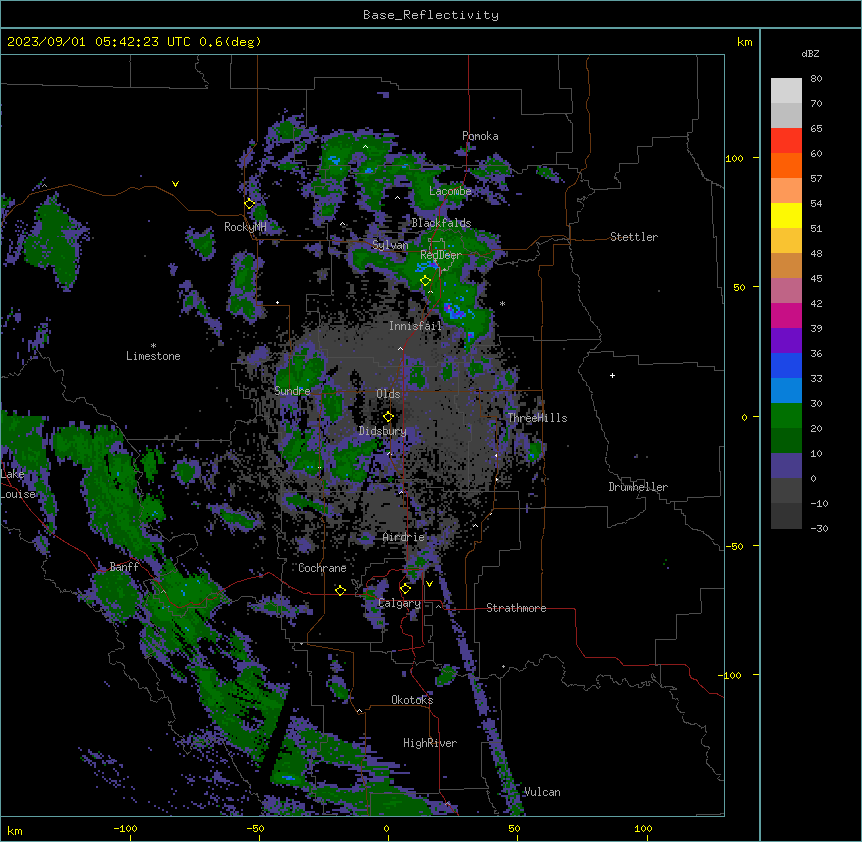Click the RedDeer city label

[x=441, y=255]
